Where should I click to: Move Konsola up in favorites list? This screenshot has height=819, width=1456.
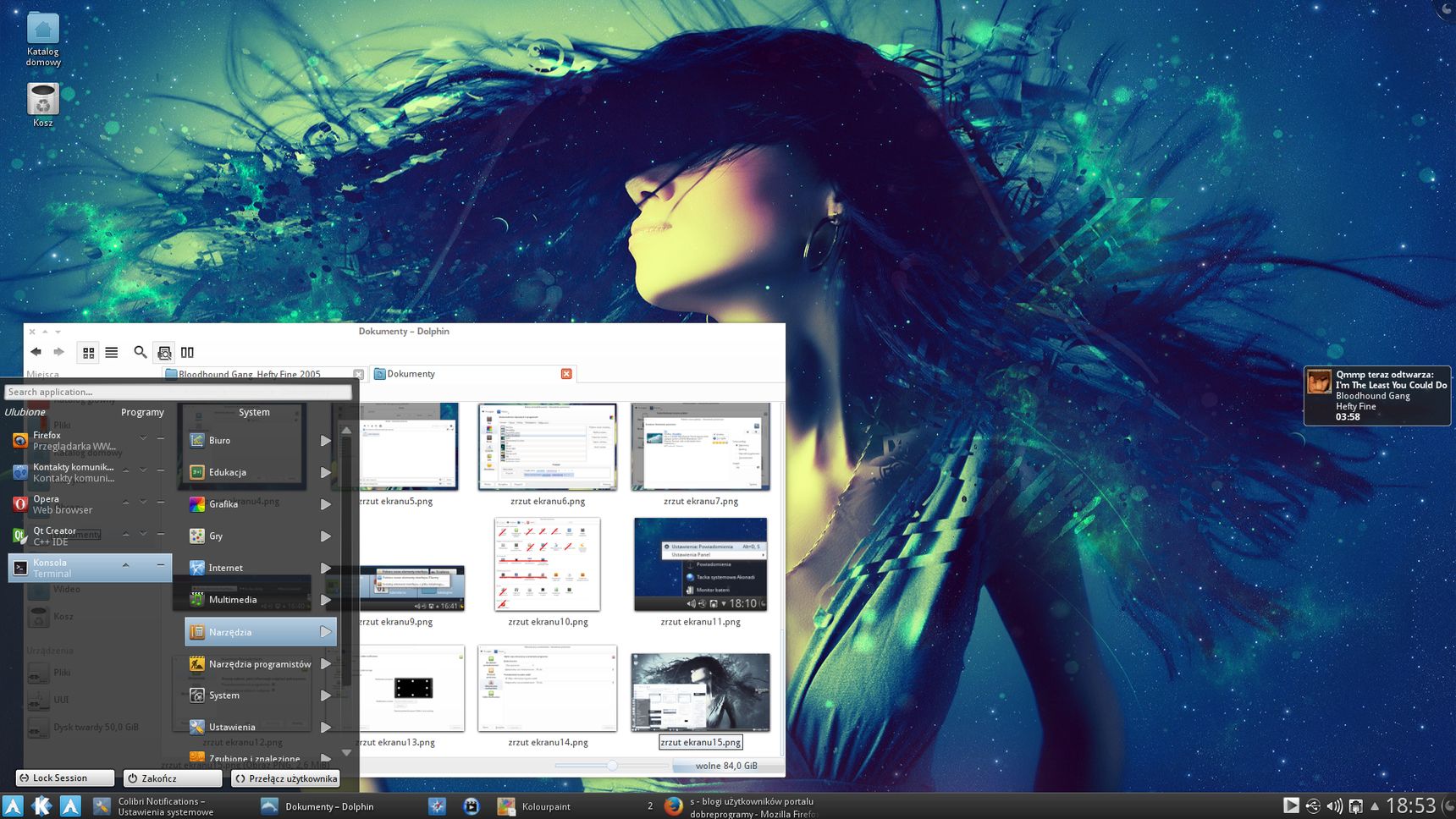[125, 564]
